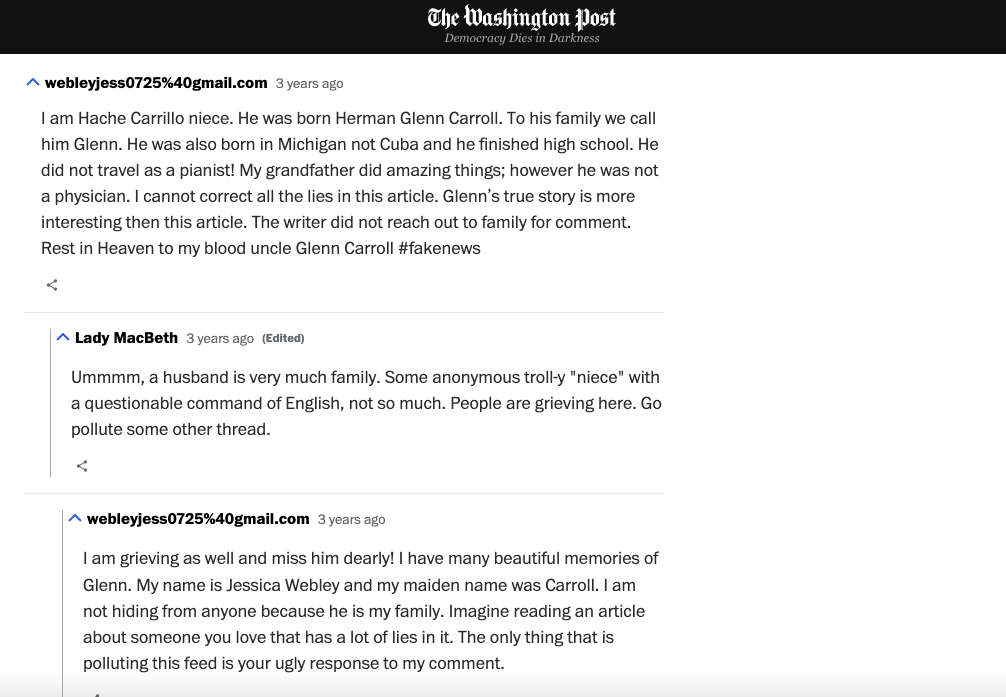Click webleyjess0725 username on the nested reply

(x=198, y=519)
